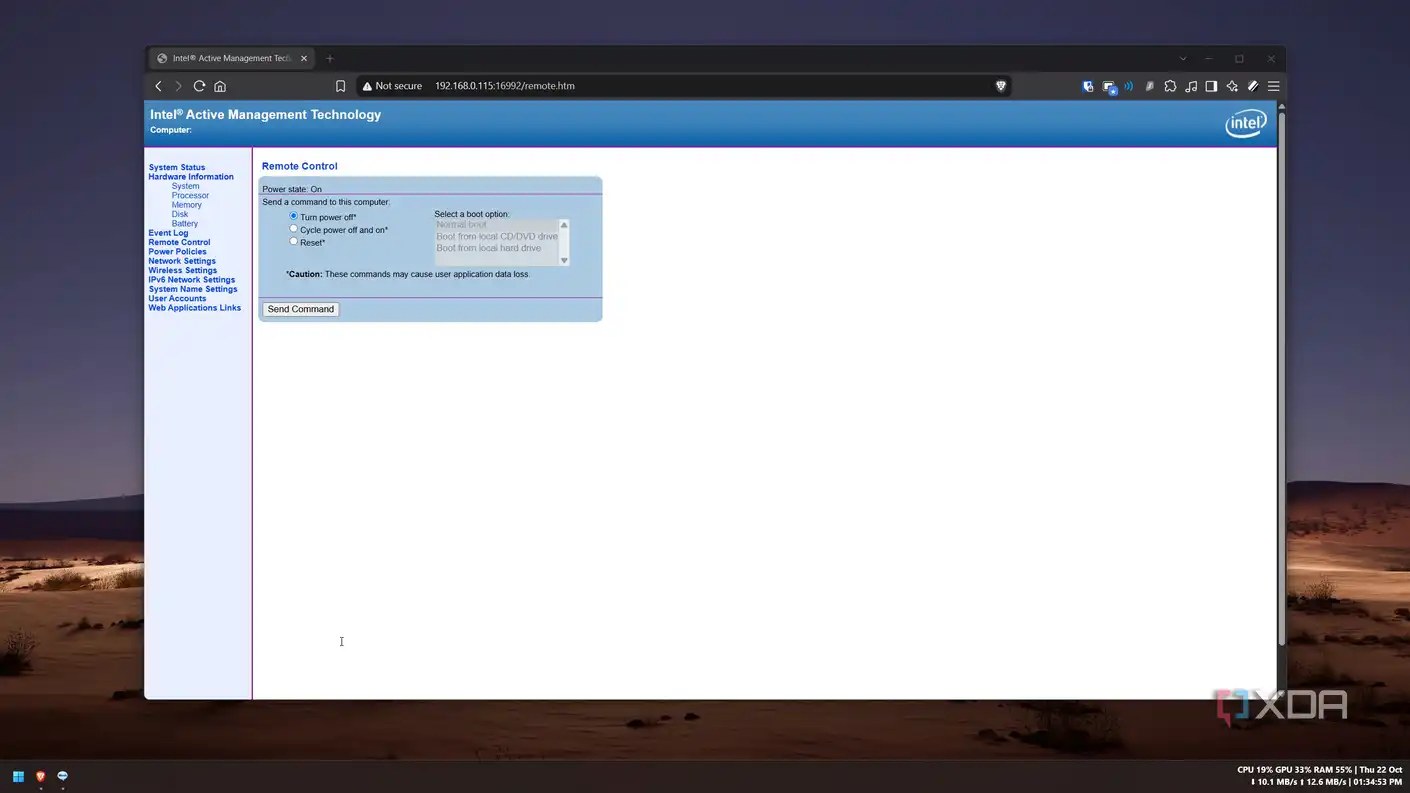Select the Reset radio button
Screen dimensions: 1410x793
point(293,241)
